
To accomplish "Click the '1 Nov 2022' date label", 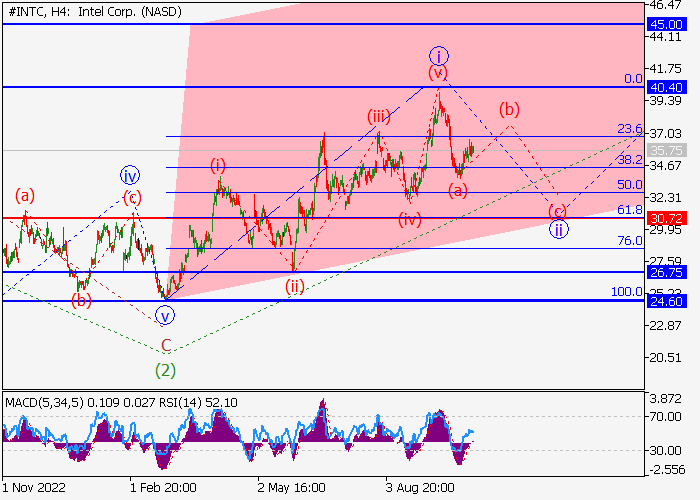I will [34, 488].
